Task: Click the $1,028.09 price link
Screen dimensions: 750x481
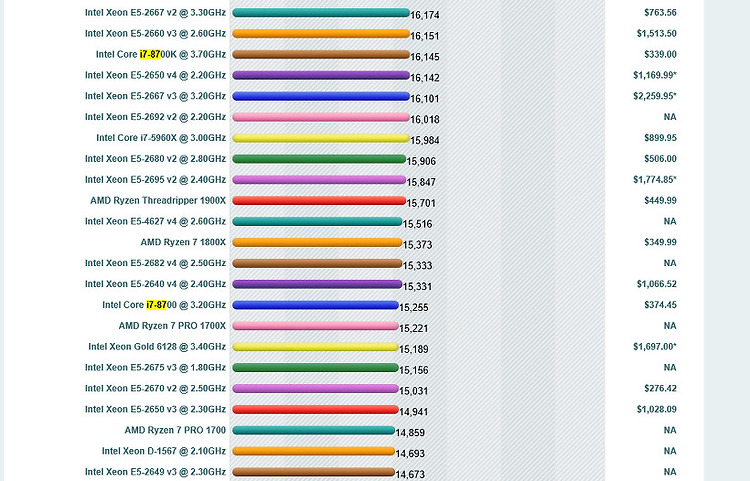Action: [x=656, y=409]
